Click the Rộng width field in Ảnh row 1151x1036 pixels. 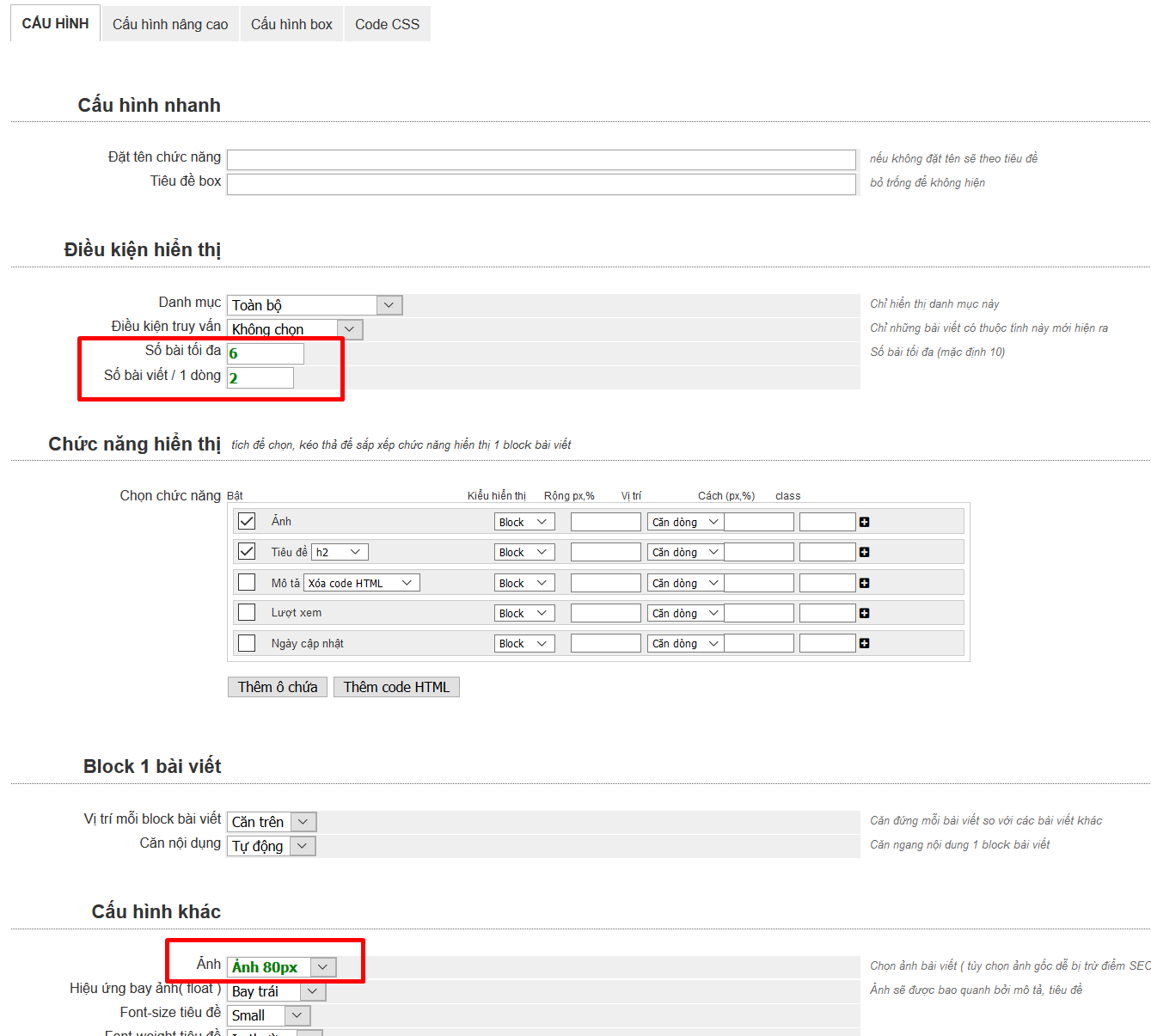point(606,522)
